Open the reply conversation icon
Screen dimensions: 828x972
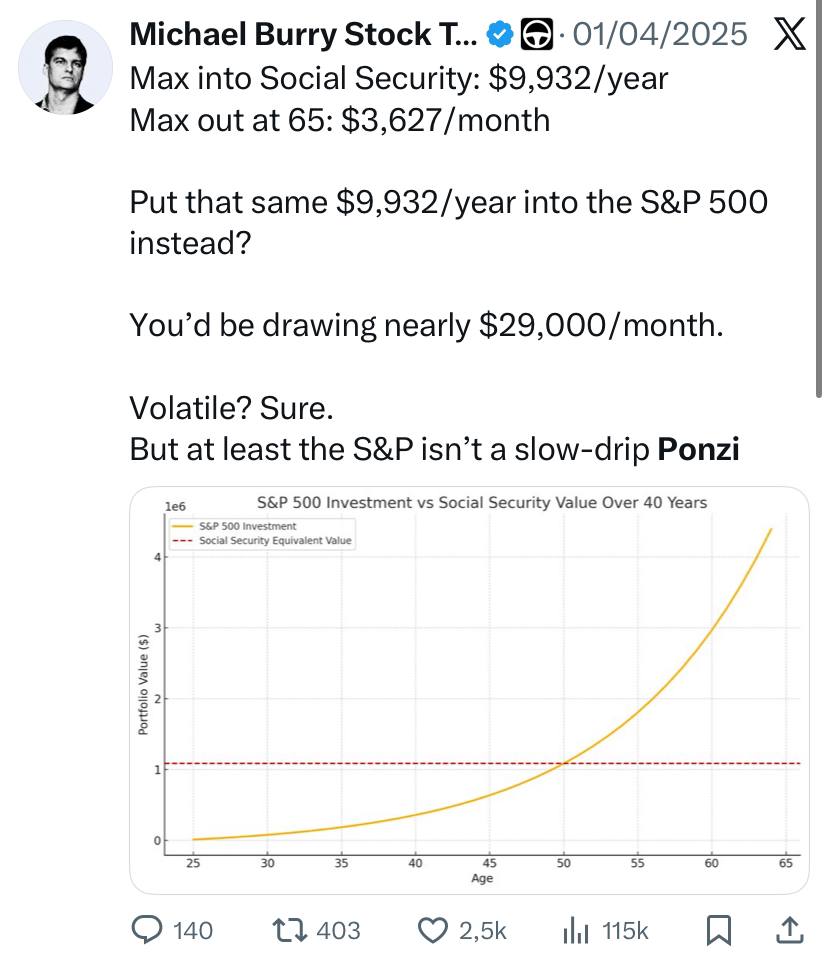(149, 931)
